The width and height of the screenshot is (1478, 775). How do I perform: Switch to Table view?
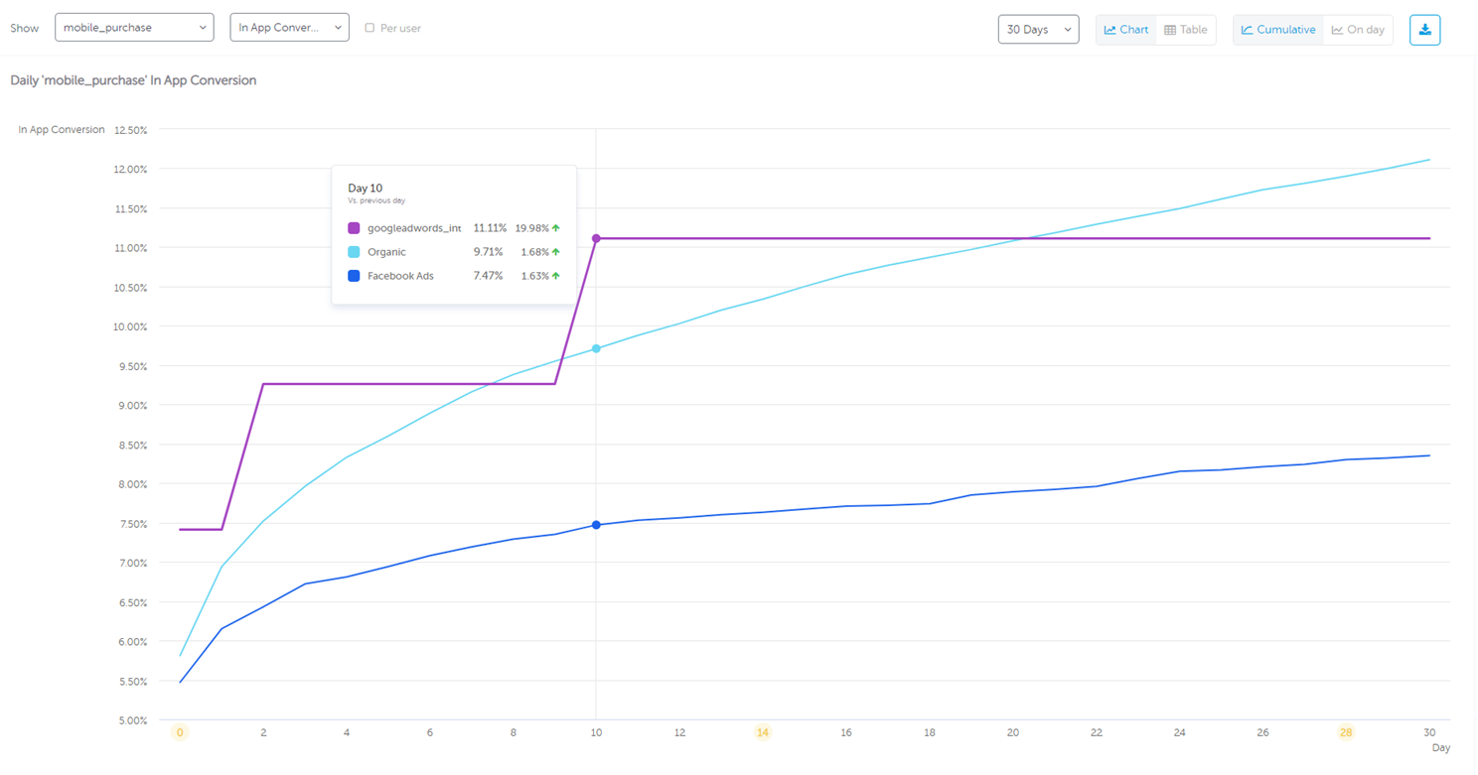pyautogui.click(x=1185, y=30)
